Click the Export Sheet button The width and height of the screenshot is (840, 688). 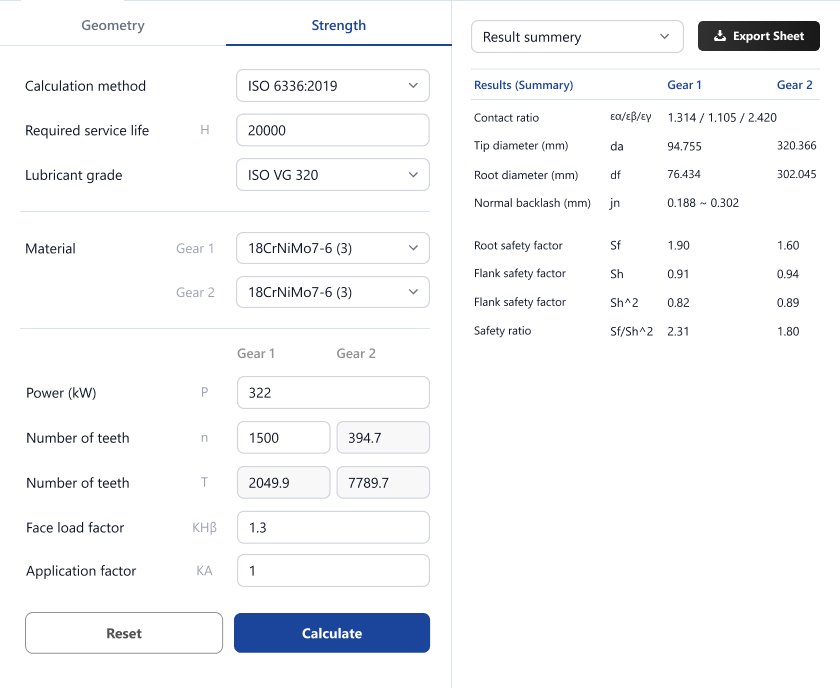click(x=759, y=36)
